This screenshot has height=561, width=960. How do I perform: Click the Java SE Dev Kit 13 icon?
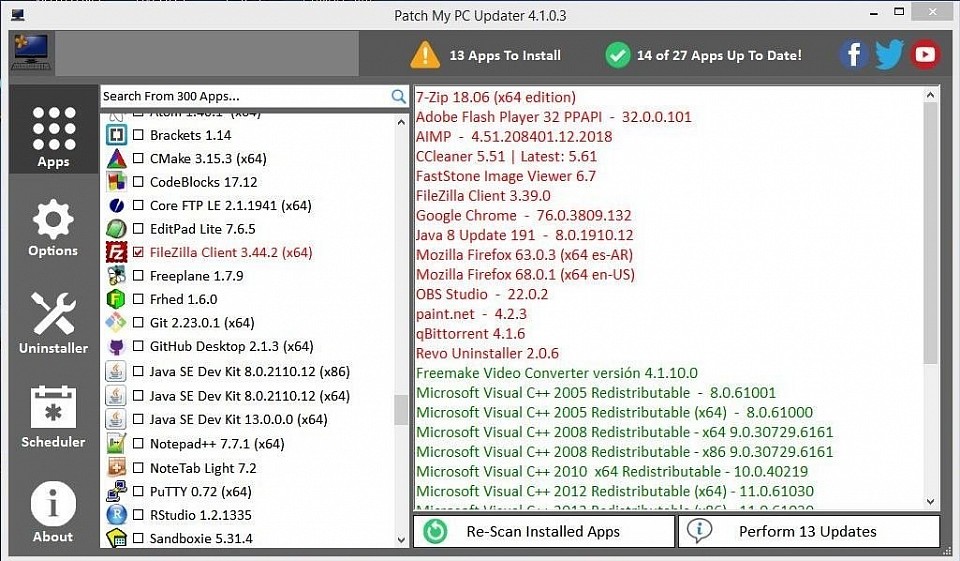(x=116, y=420)
